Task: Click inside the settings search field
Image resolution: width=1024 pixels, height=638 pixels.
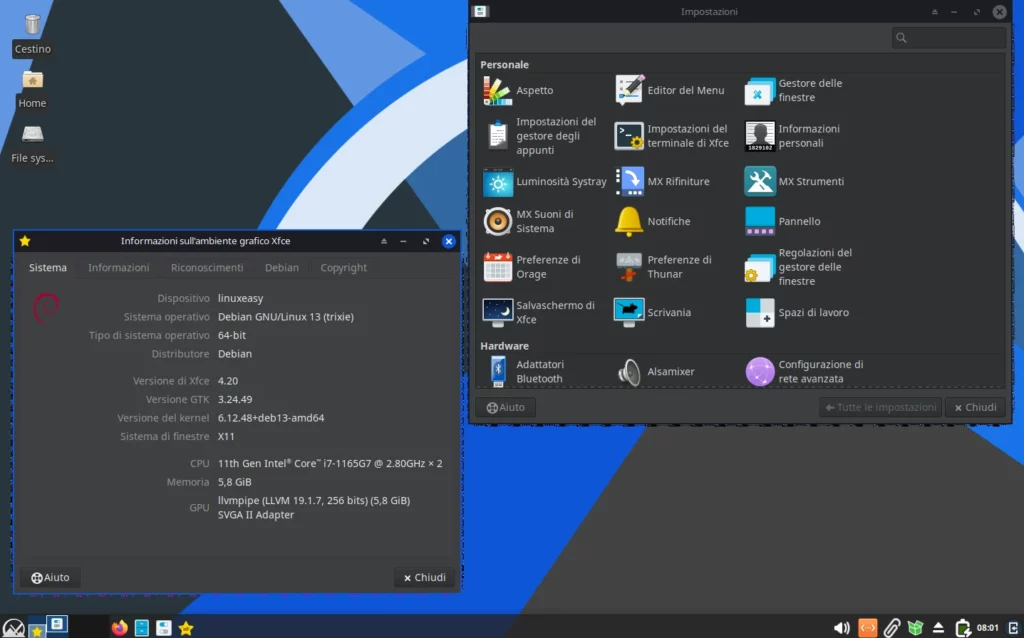Action: click(949, 37)
